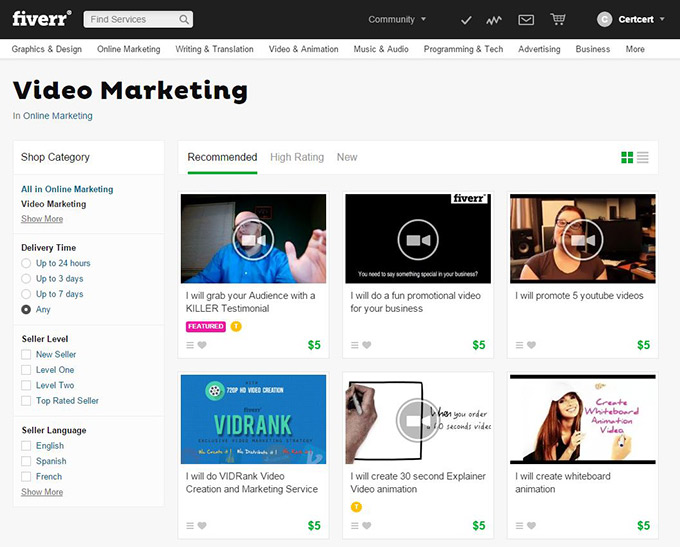The height and width of the screenshot is (547, 680).
Task: Open the VIDRANK gig thumbnail
Action: coord(253,419)
